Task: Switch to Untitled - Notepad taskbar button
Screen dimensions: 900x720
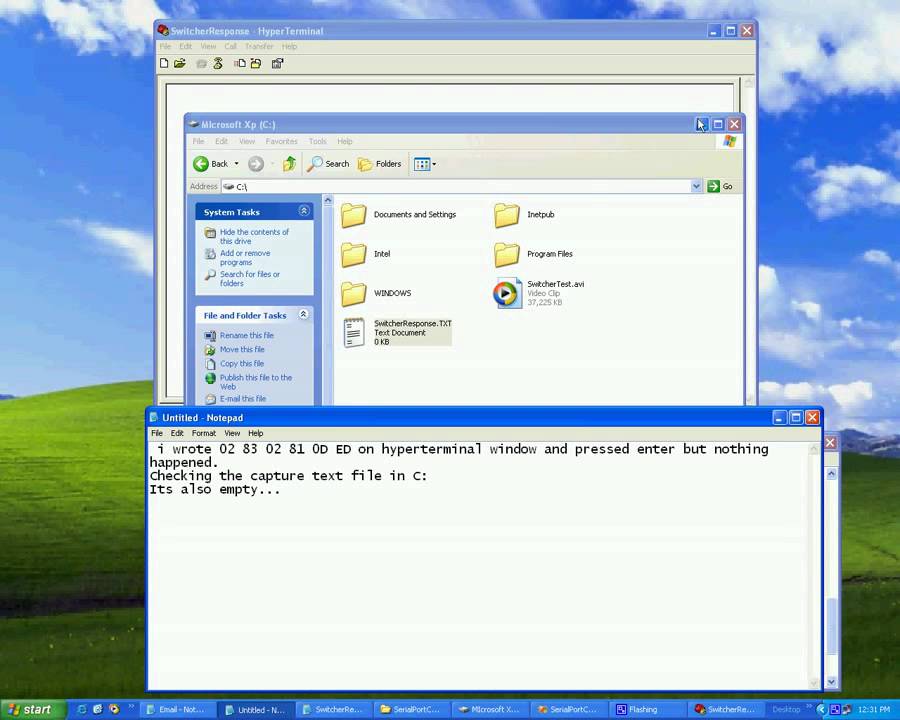Action: pyautogui.click(x=257, y=710)
